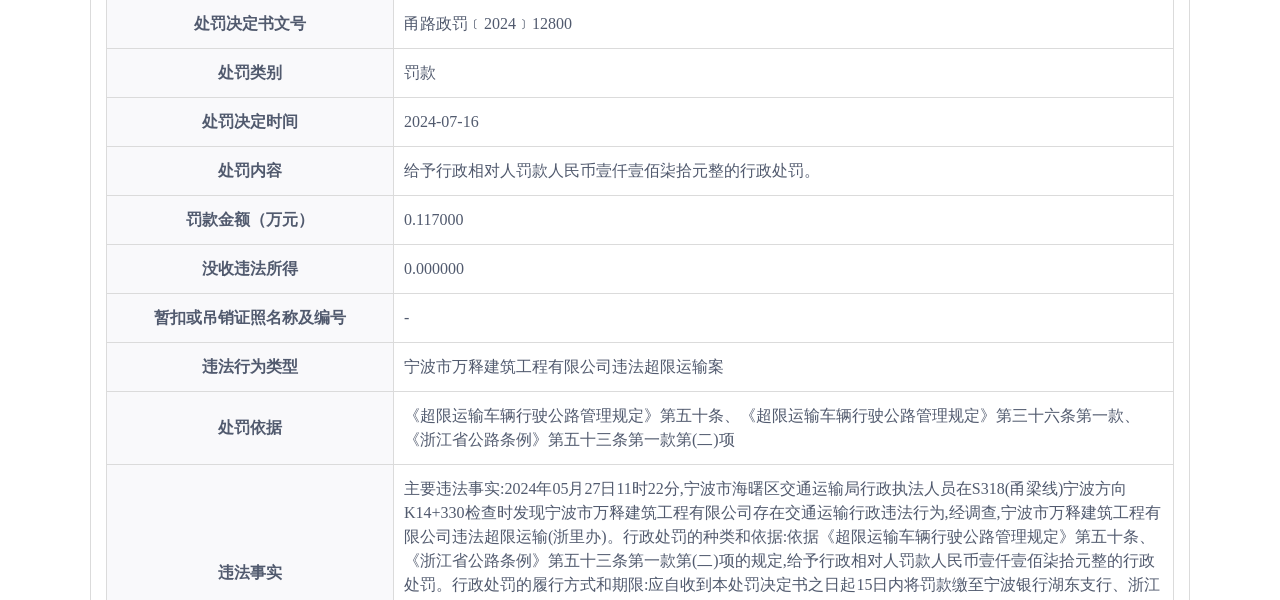Select the document number 甬路政罚〔2024〕12800
Viewport: 1280px width, 600px height.
tap(488, 24)
